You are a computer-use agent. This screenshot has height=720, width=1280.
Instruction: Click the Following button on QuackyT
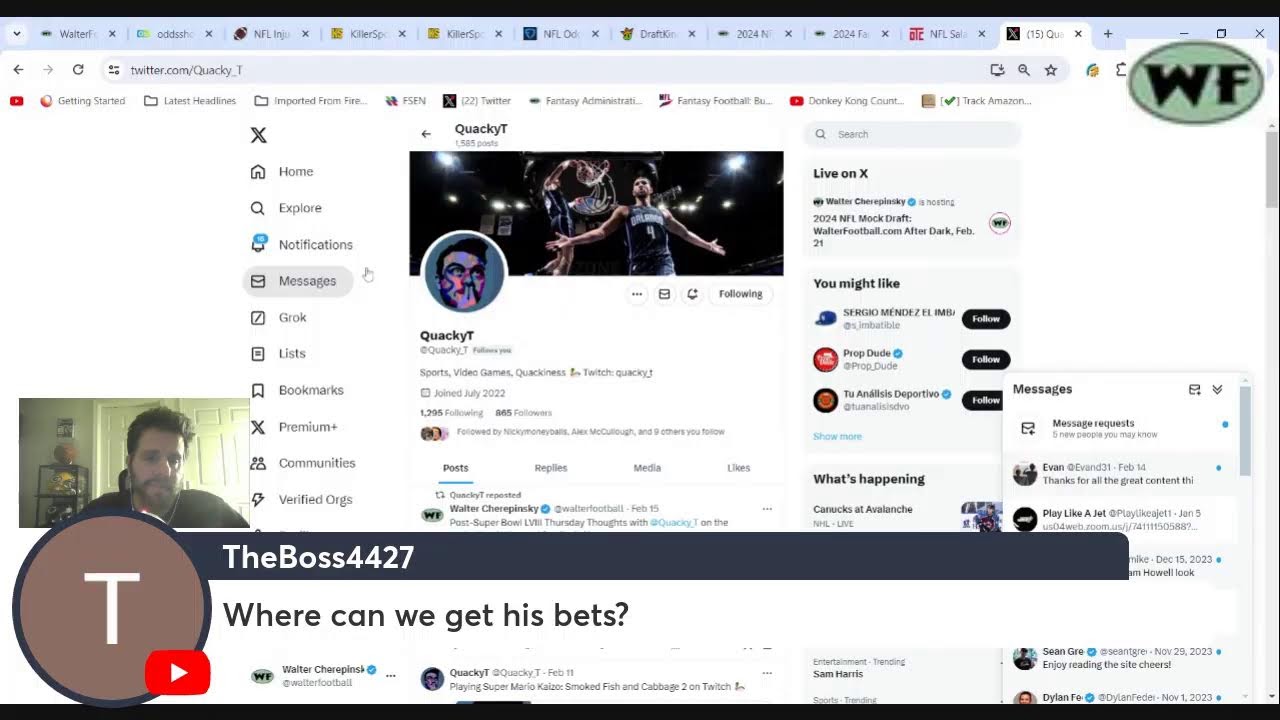click(740, 294)
